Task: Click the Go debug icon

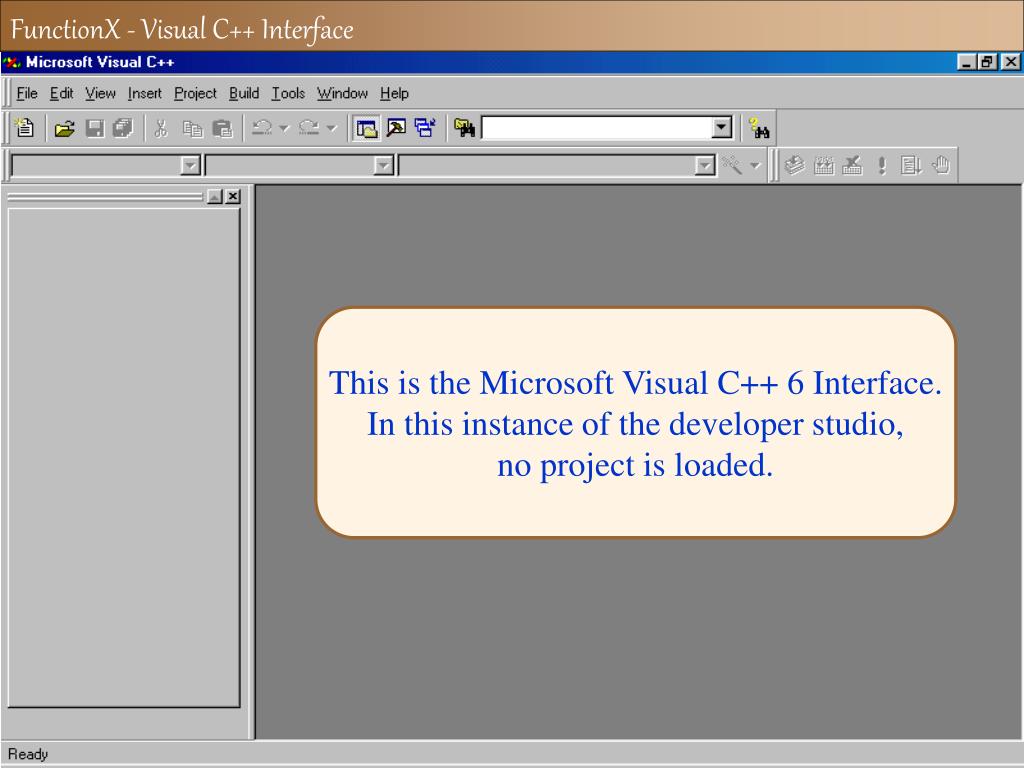Action: tap(910, 165)
